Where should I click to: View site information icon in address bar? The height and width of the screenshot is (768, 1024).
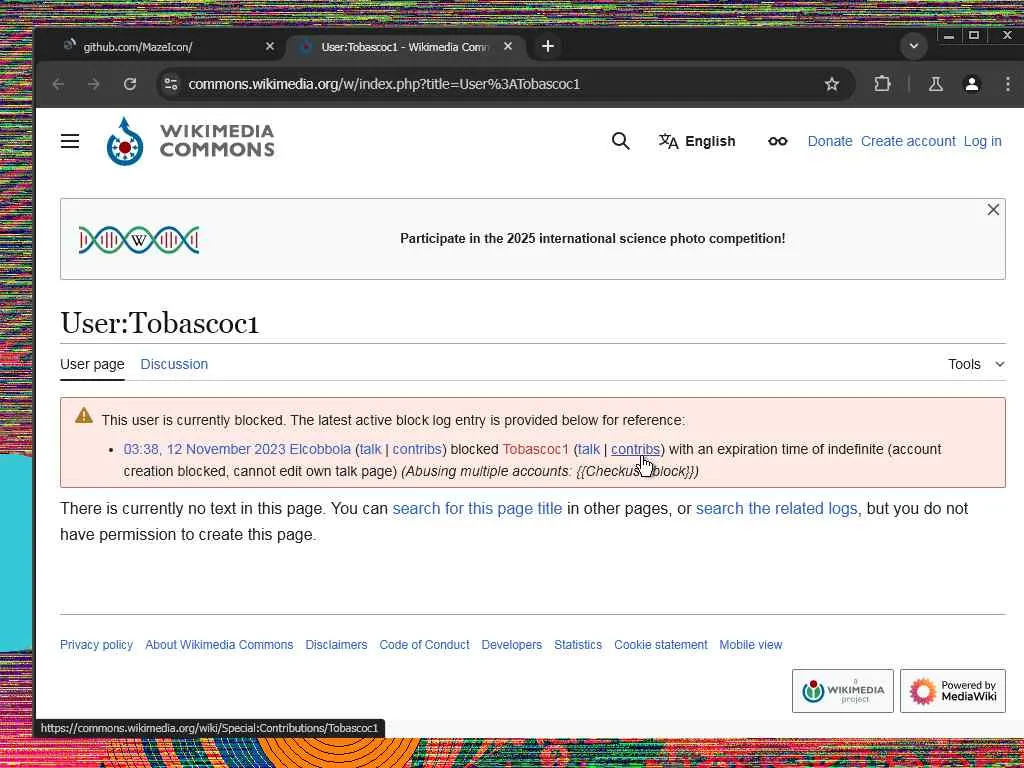coord(171,84)
